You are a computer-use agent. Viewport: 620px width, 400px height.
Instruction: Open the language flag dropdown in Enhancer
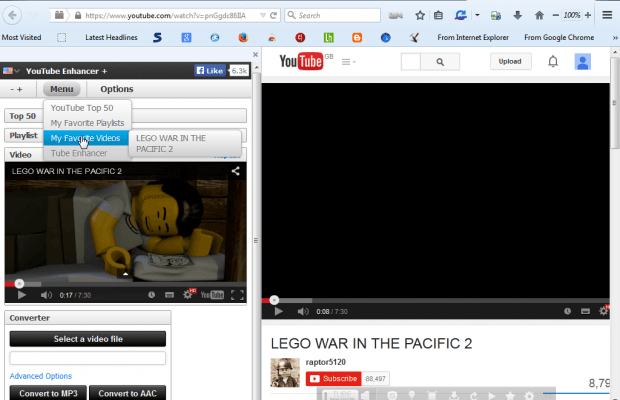[11, 71]
